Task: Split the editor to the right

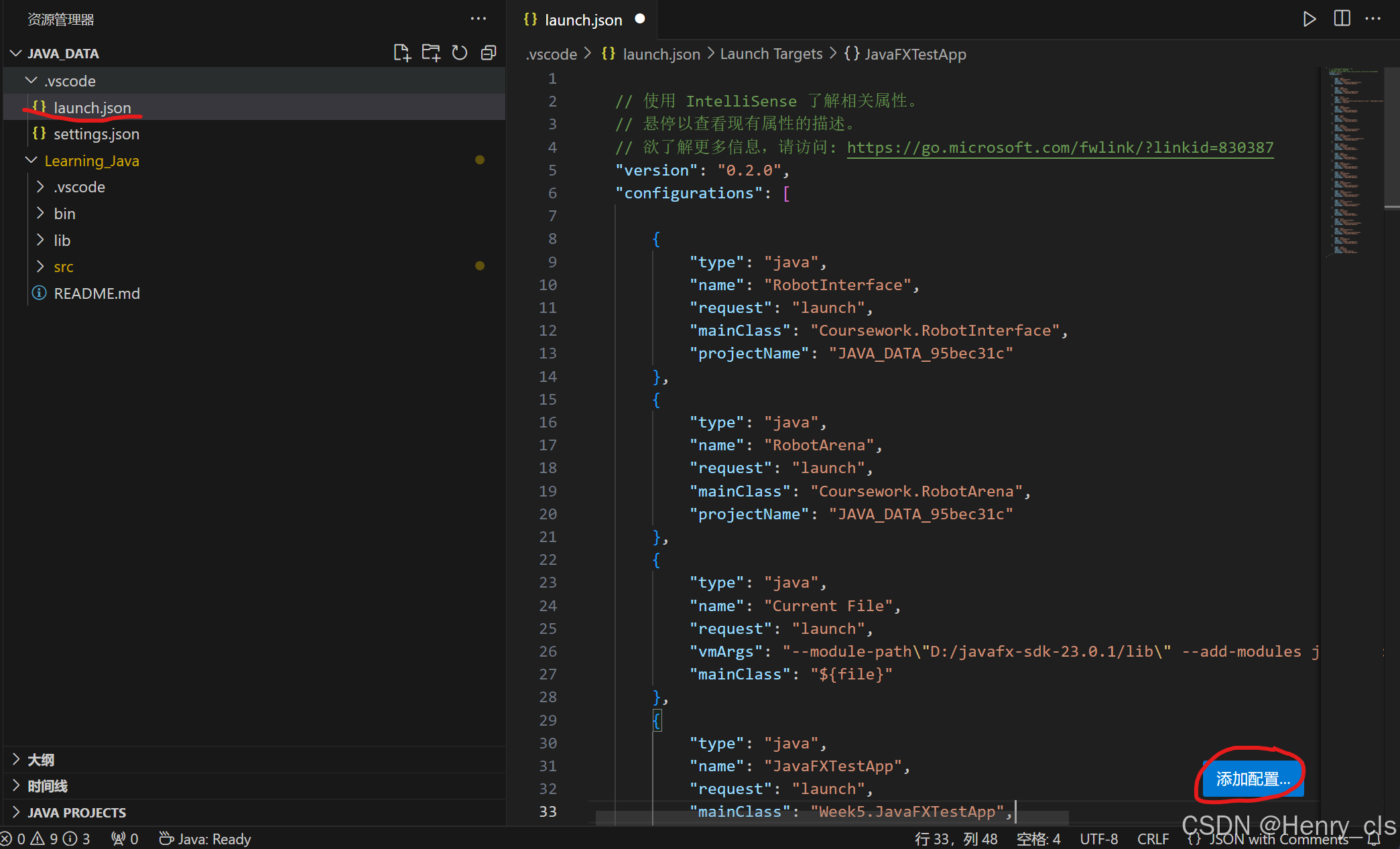Action: point(1342,19)
